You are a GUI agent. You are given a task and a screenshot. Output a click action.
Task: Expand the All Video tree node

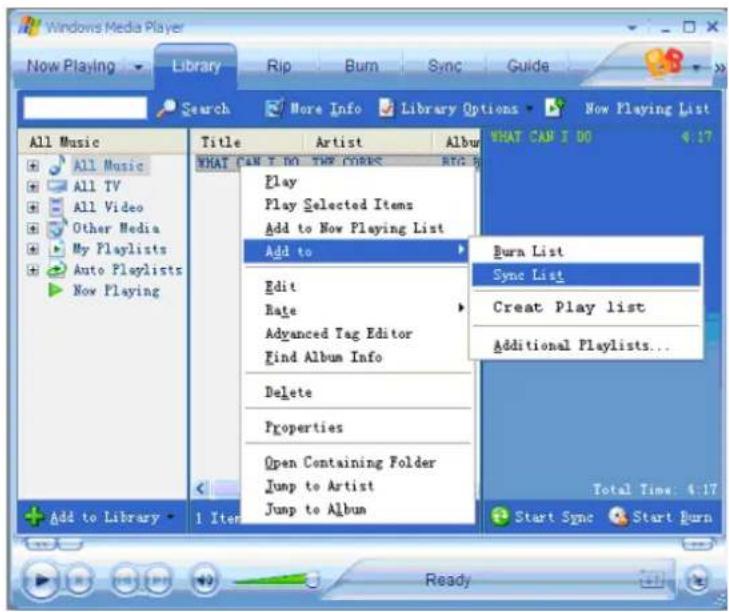[x=33, y=207]
